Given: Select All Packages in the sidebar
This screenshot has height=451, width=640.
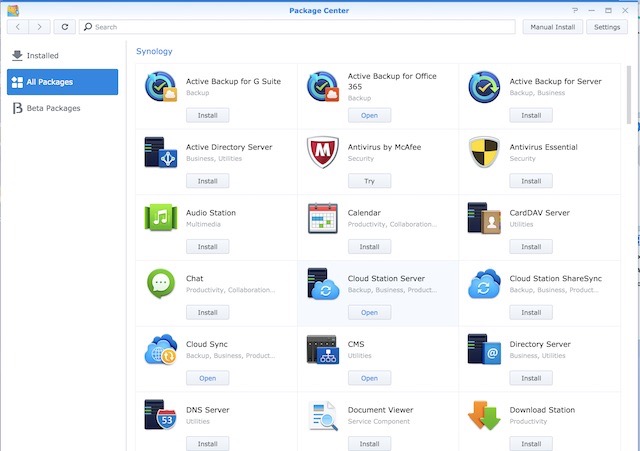Looking at the screenshot, I should [62, 82].
